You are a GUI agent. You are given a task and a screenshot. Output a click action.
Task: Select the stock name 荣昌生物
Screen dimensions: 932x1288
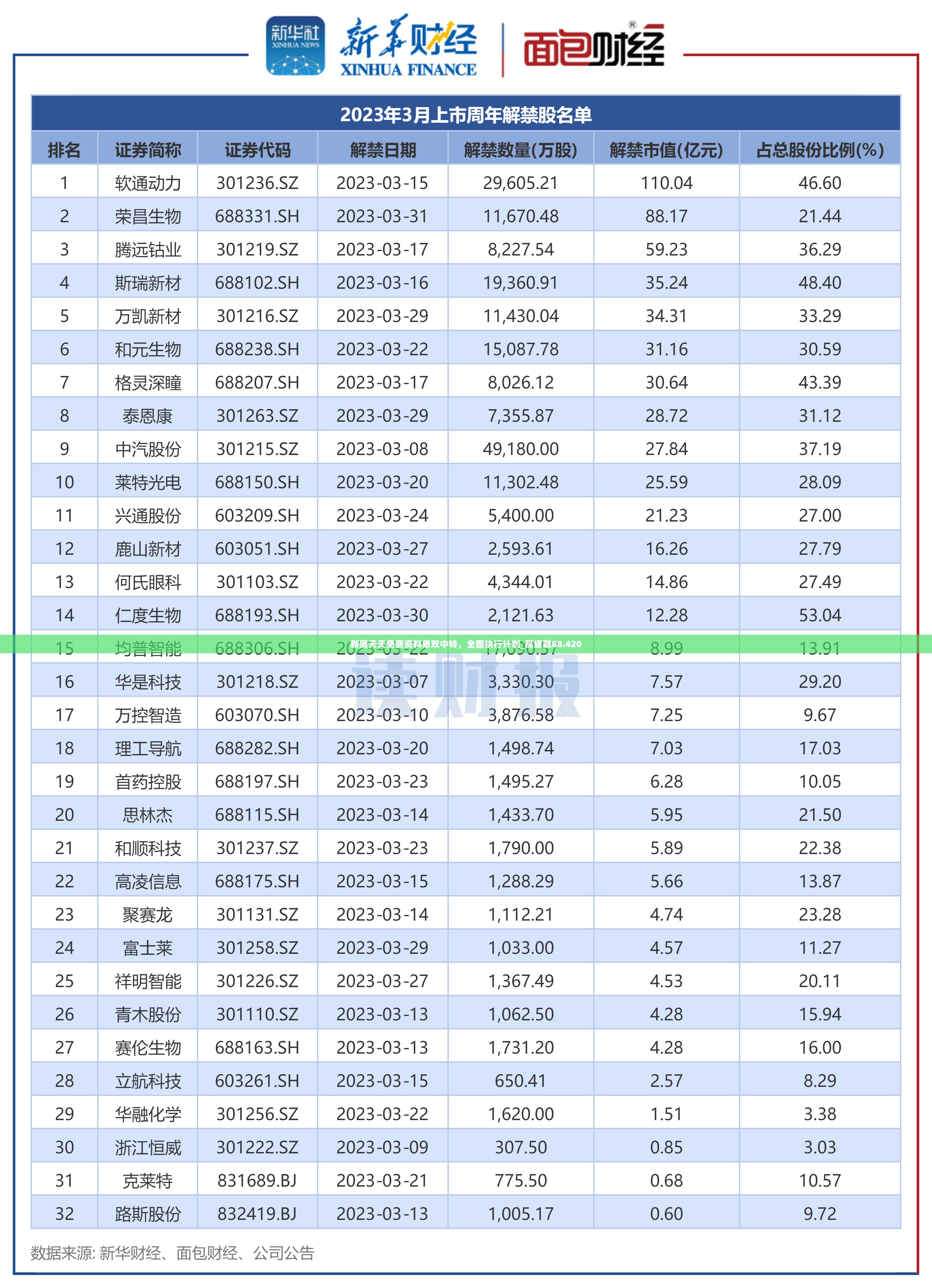(148, 216)
